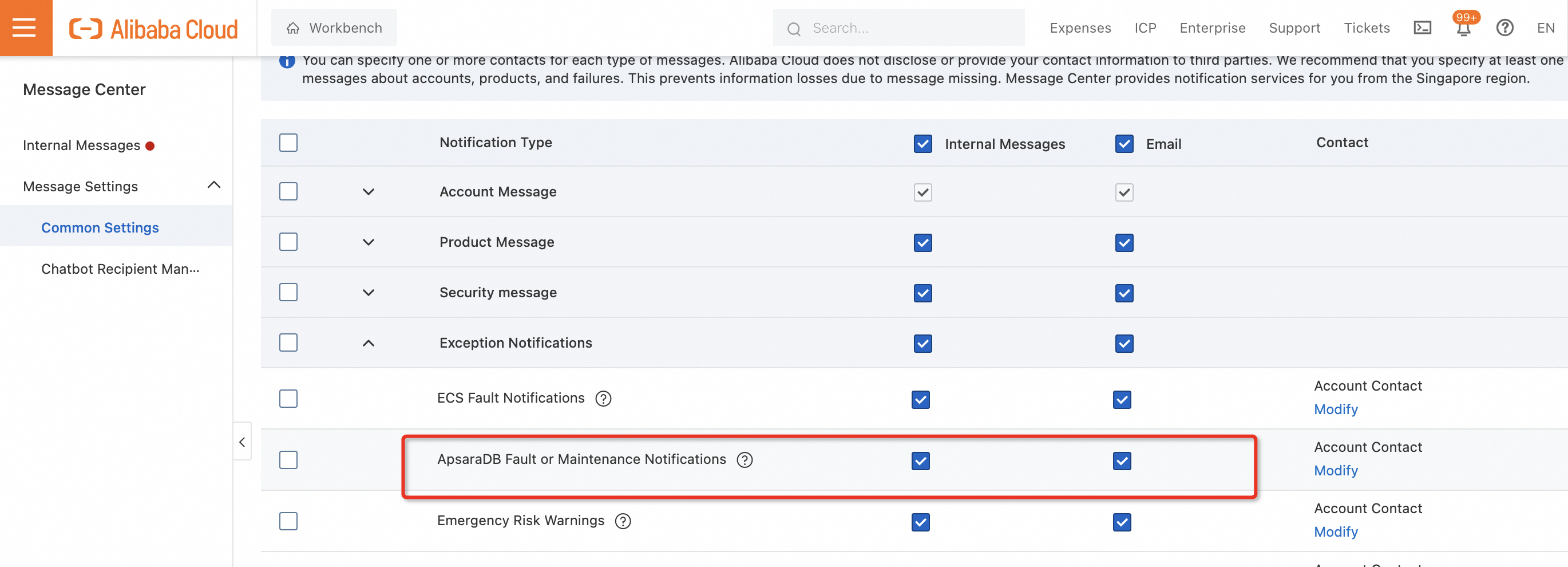
Task: Click the Internal Messages checkbox in the Account Message row
Action: coord(923,193)
